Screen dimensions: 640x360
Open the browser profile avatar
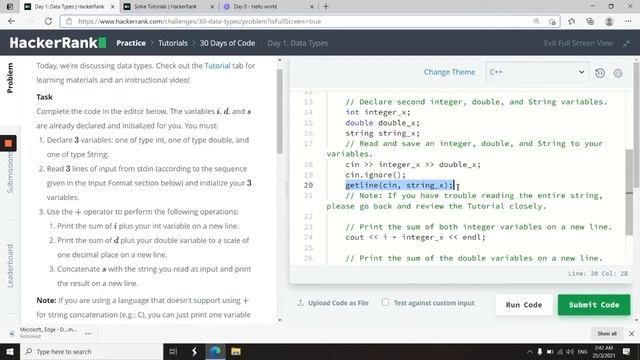pos(609,21)
